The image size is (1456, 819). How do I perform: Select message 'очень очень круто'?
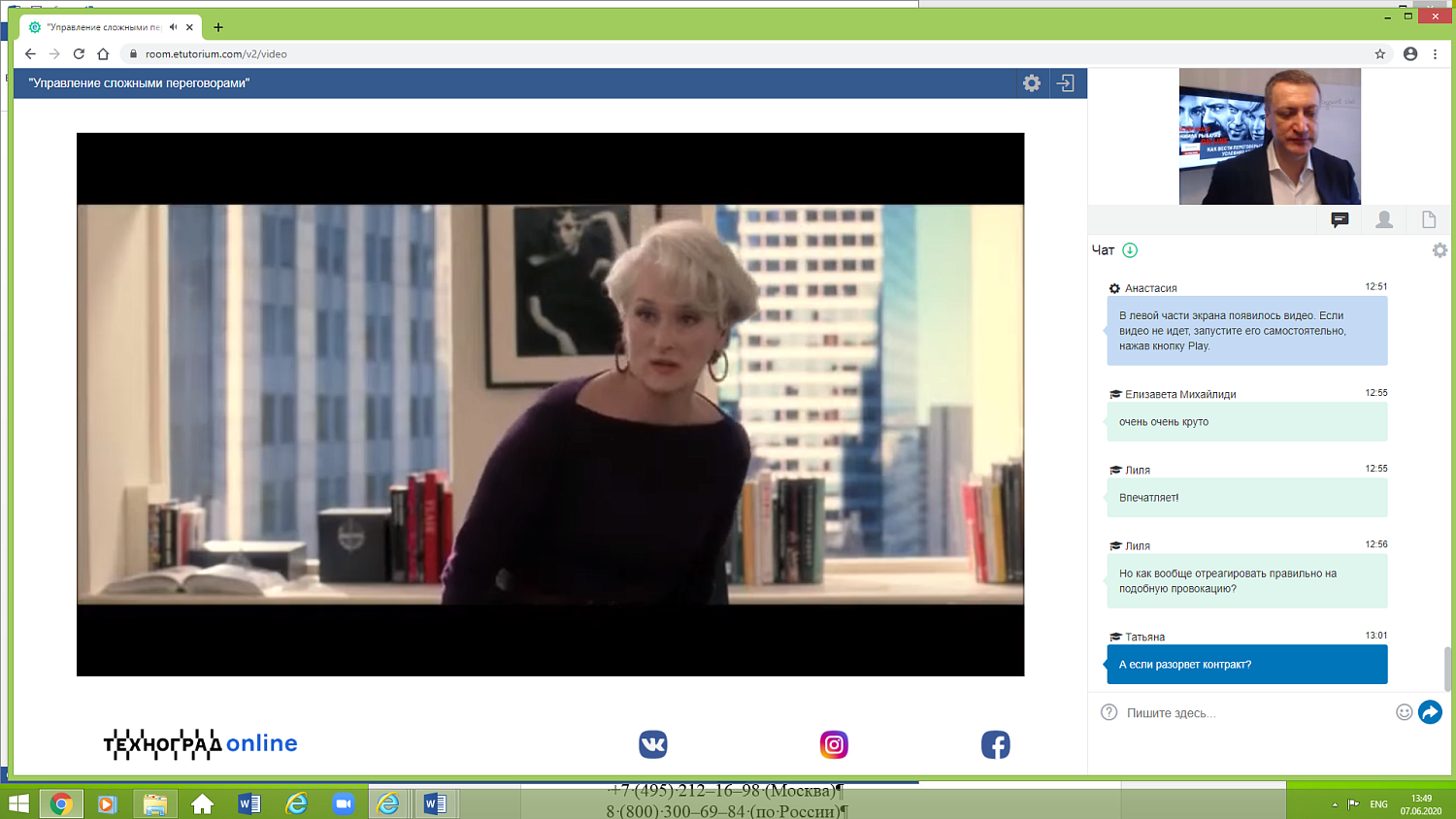[x=1247, y=422]
